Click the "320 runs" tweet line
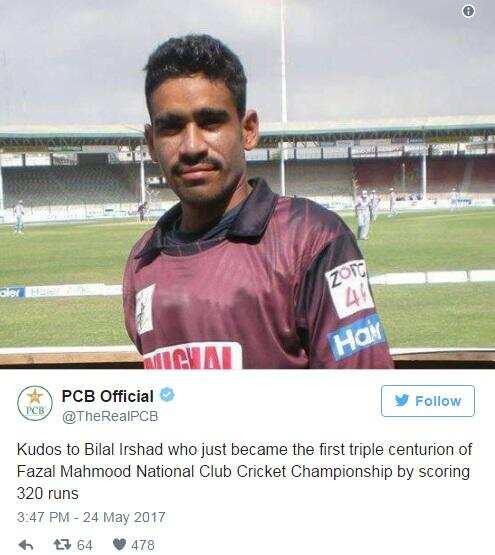Viewport: 495px width, 555px height. tap(47, 493)
